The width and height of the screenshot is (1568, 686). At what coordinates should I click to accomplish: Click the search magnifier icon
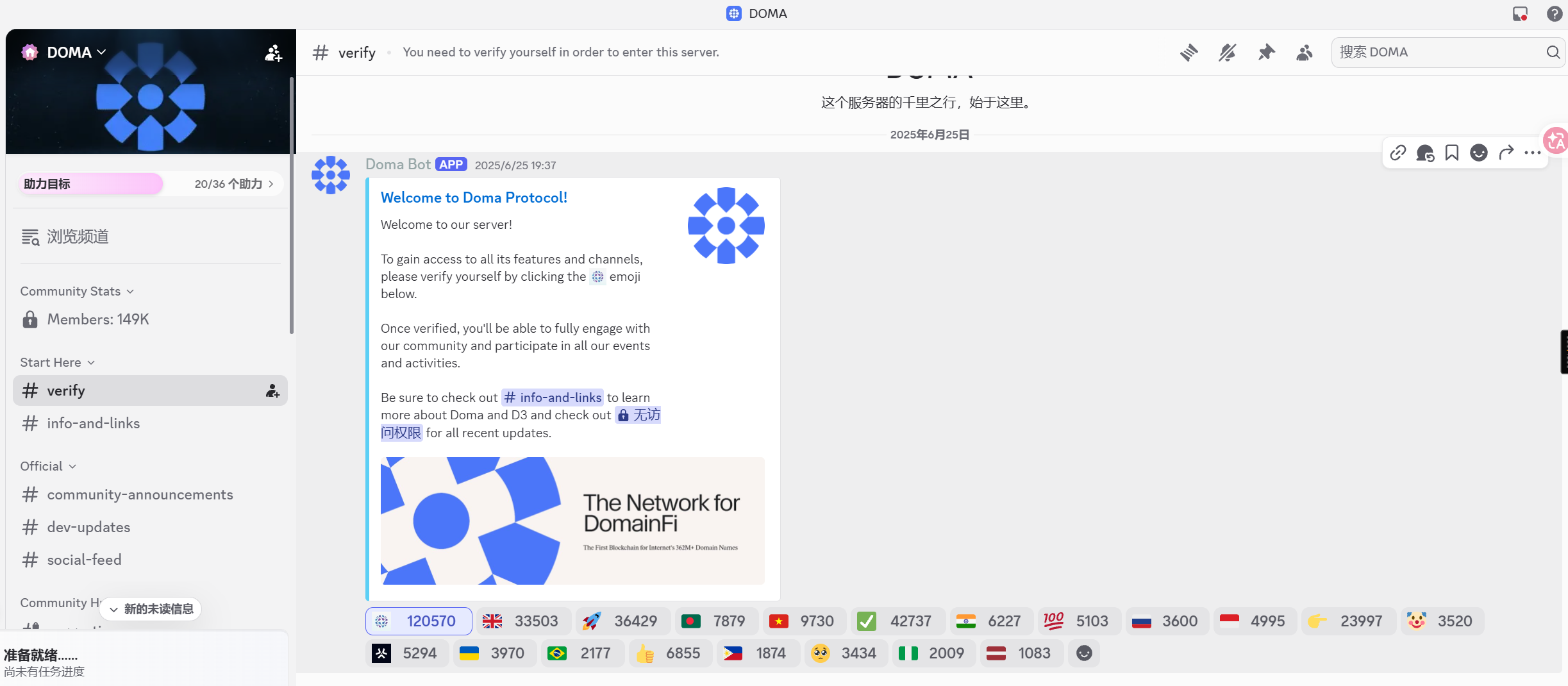pos(1553,53)
